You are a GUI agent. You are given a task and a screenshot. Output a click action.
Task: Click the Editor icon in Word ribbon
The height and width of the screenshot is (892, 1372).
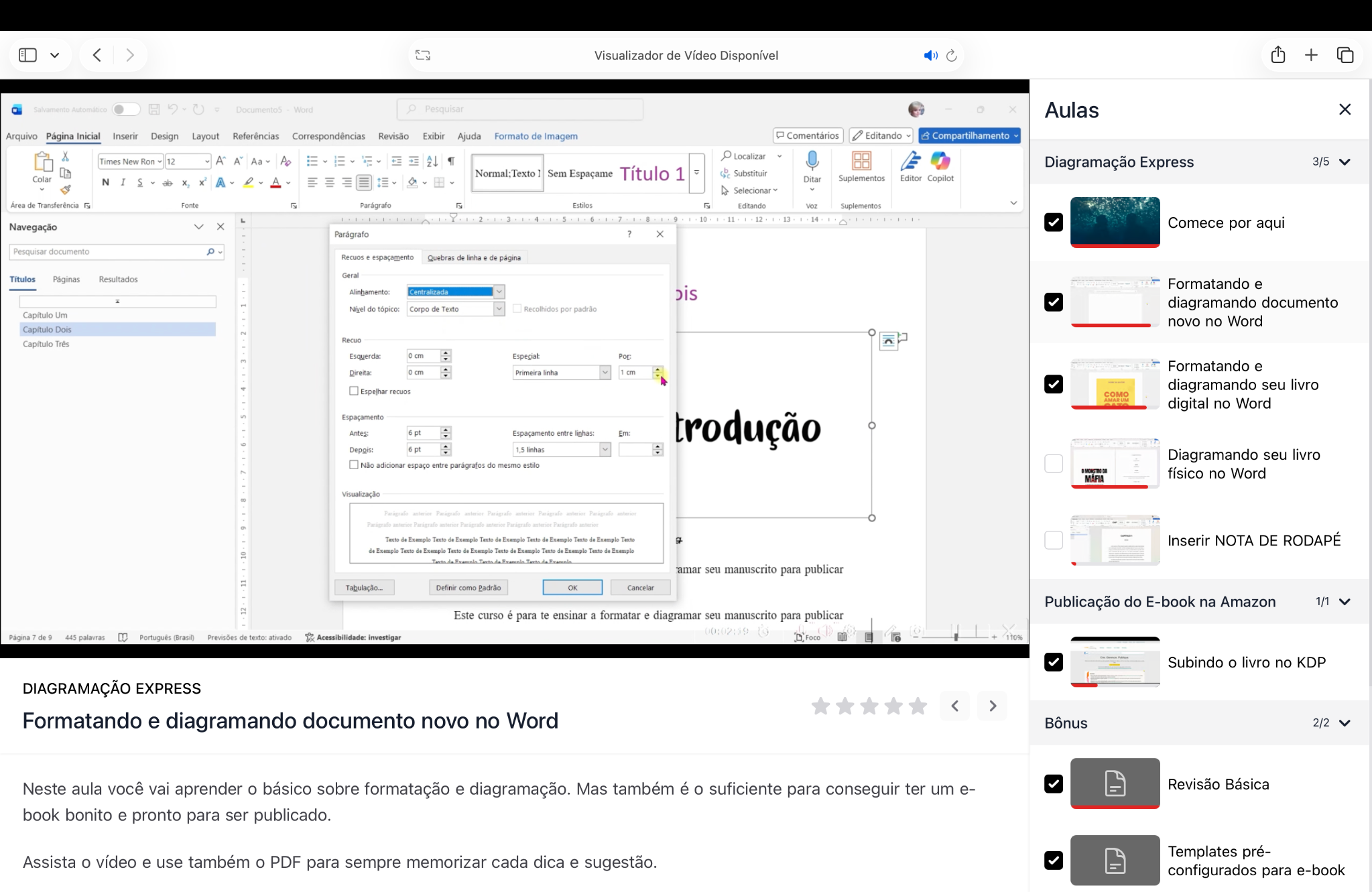pos(911,161)
